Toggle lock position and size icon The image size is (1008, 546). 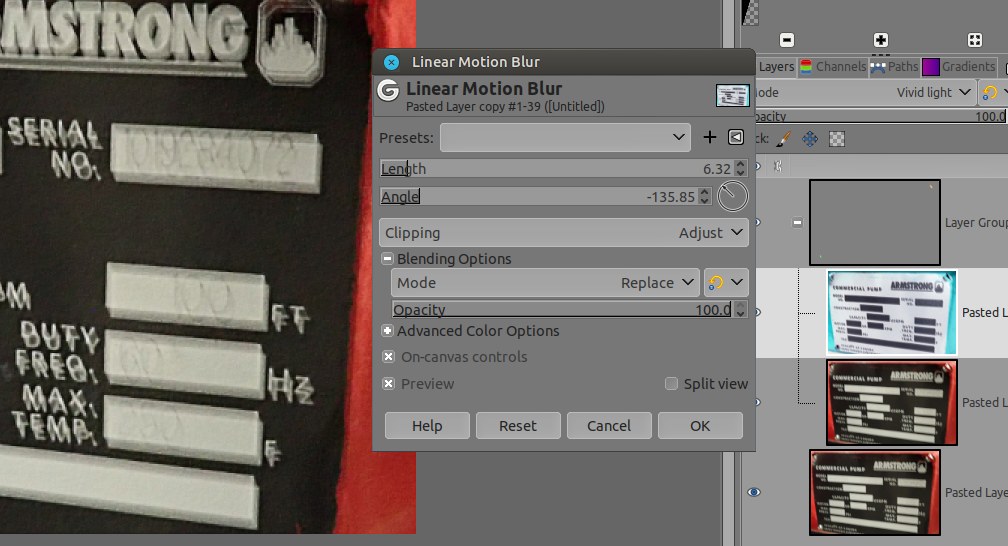point(810,139)
